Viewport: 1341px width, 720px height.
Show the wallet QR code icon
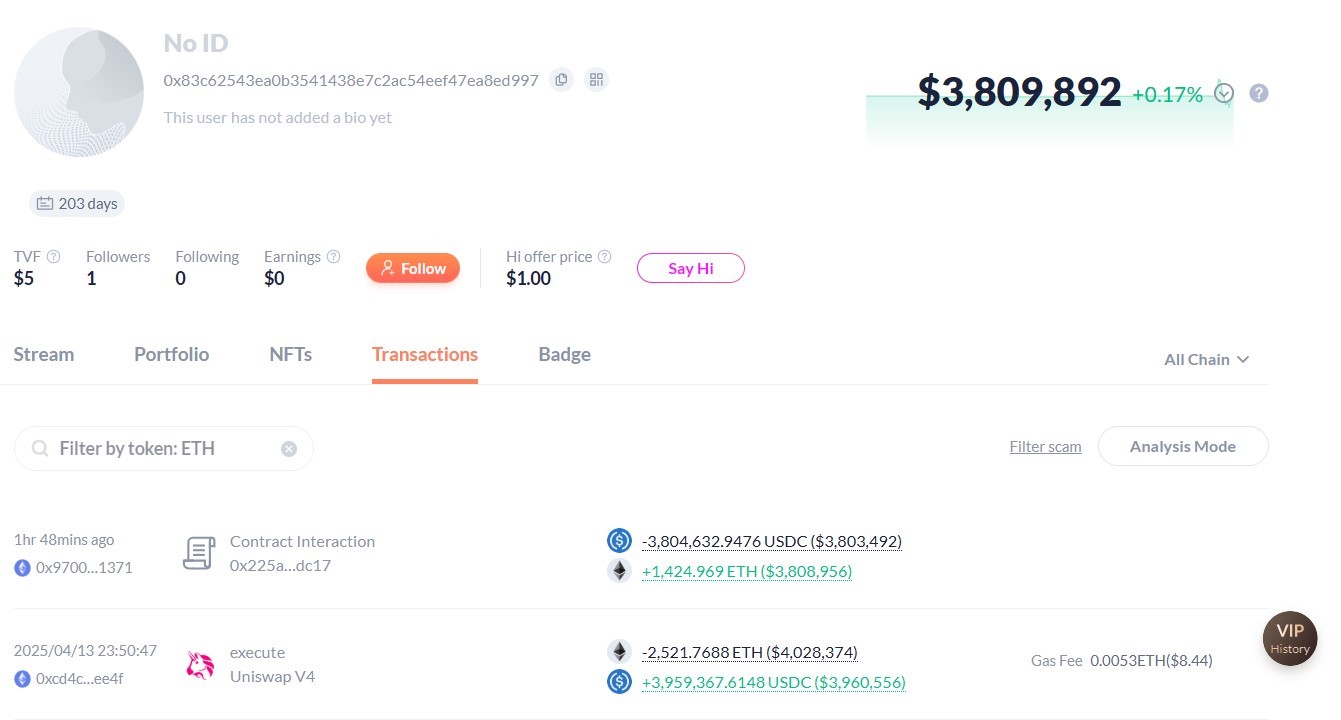[x=596, y=79]
